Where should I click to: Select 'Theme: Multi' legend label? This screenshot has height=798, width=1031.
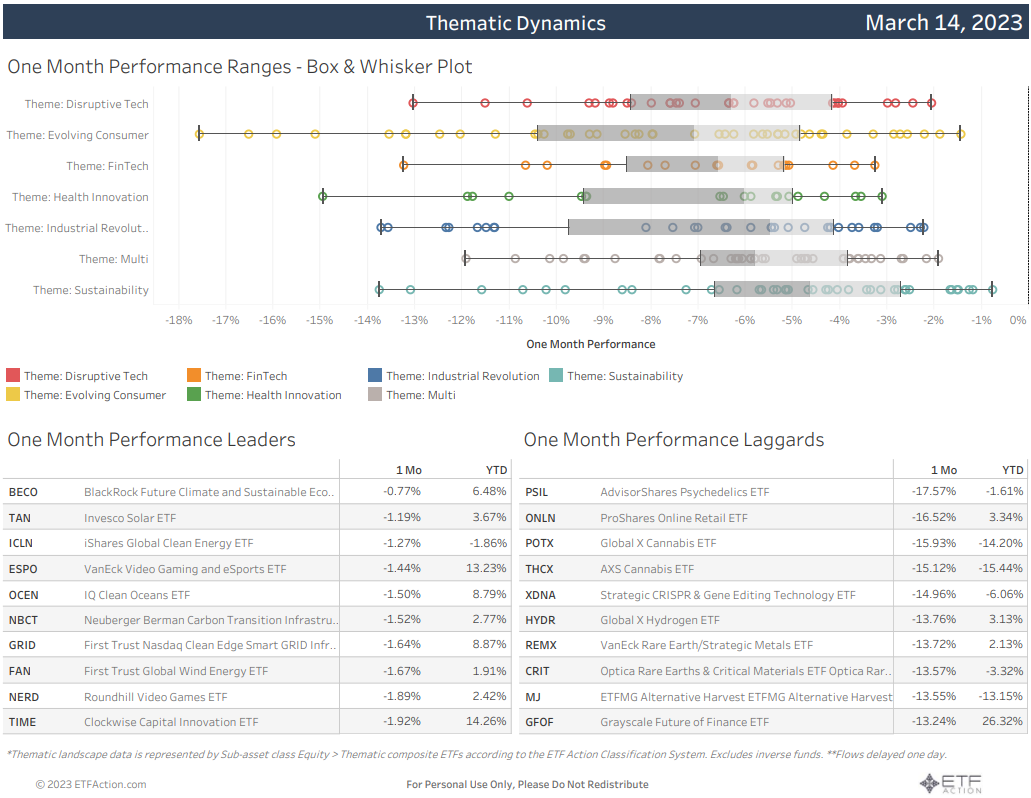[x=421, y=395]
